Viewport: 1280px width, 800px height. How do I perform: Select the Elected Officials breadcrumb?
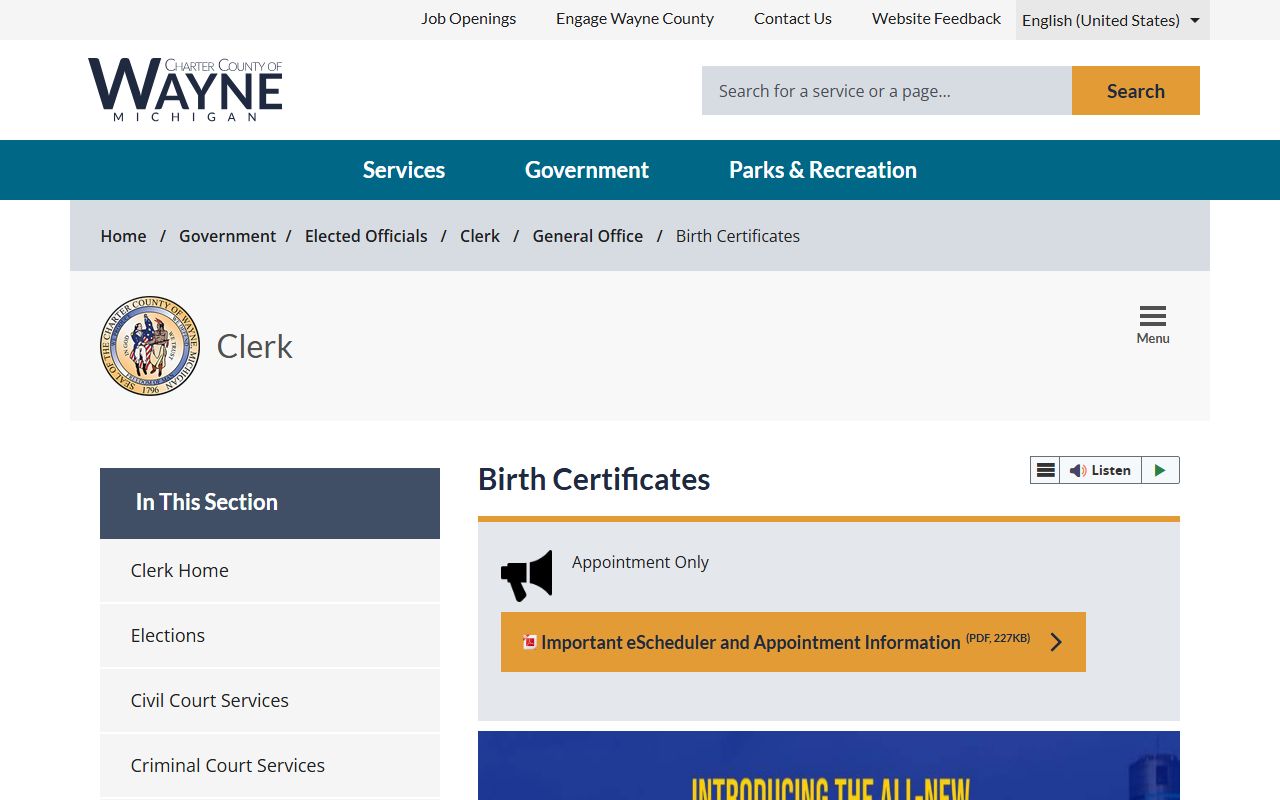point(366,236)
